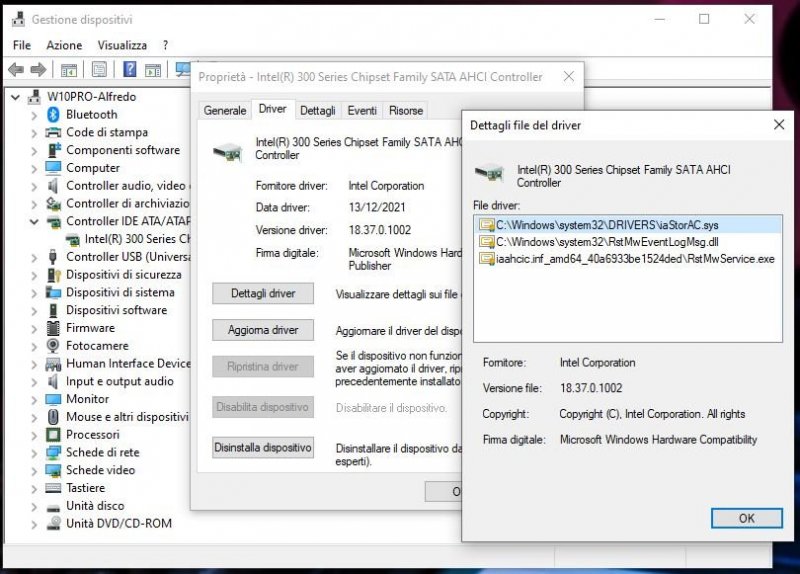Screen dimensions: 800x574
Task: Select the Intel(R) 300 Series device in tree
Action: [128, 239]
